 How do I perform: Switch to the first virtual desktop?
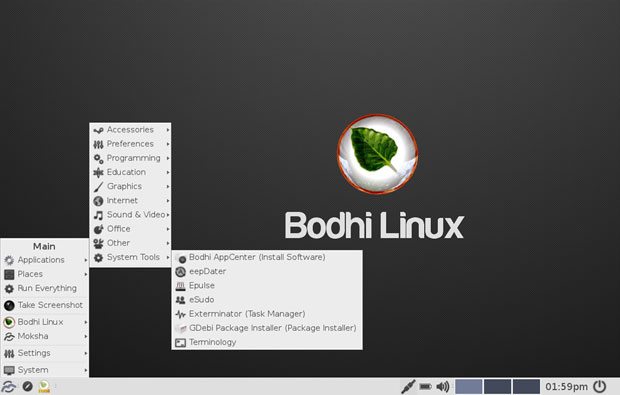[469, 386]
